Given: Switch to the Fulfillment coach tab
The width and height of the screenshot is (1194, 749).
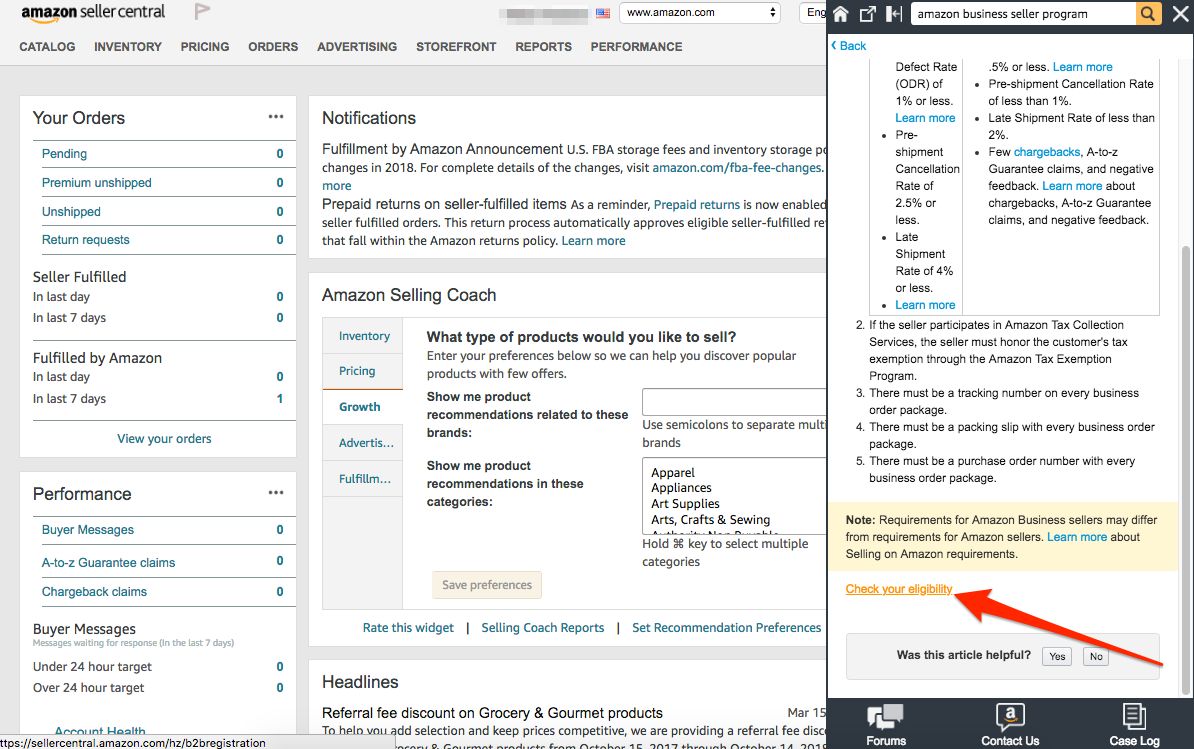Looking at the screenshot, I should (x=363, y=478).
